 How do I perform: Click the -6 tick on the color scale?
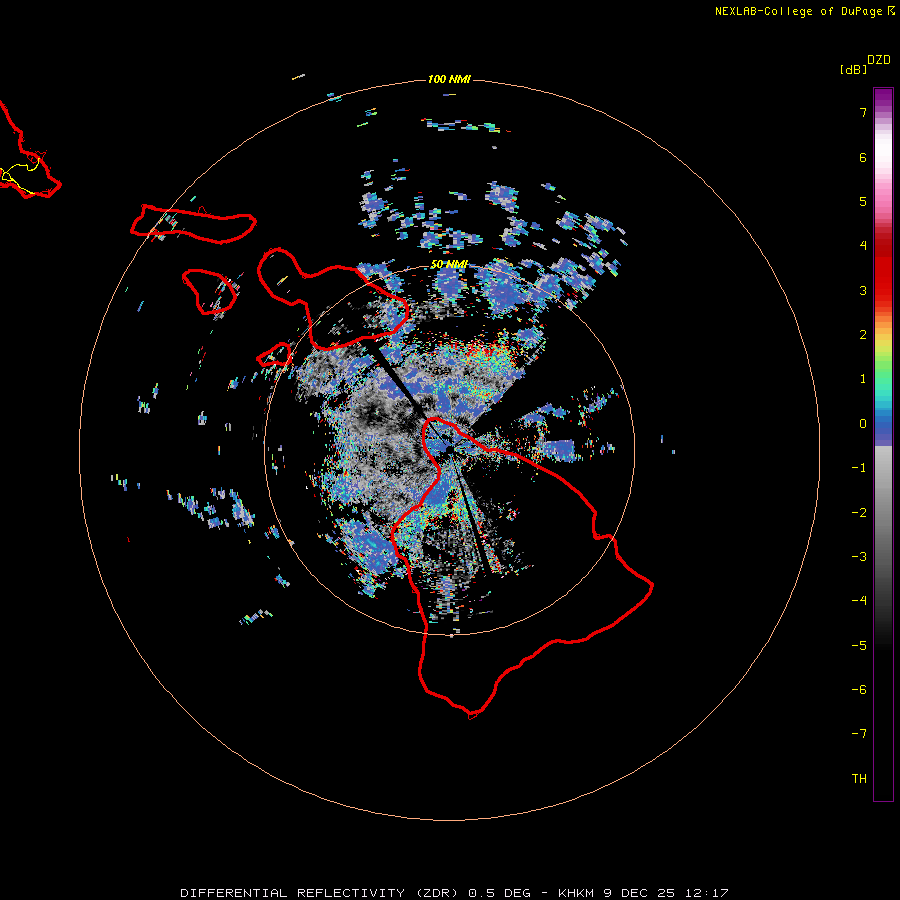click(859, 690)
